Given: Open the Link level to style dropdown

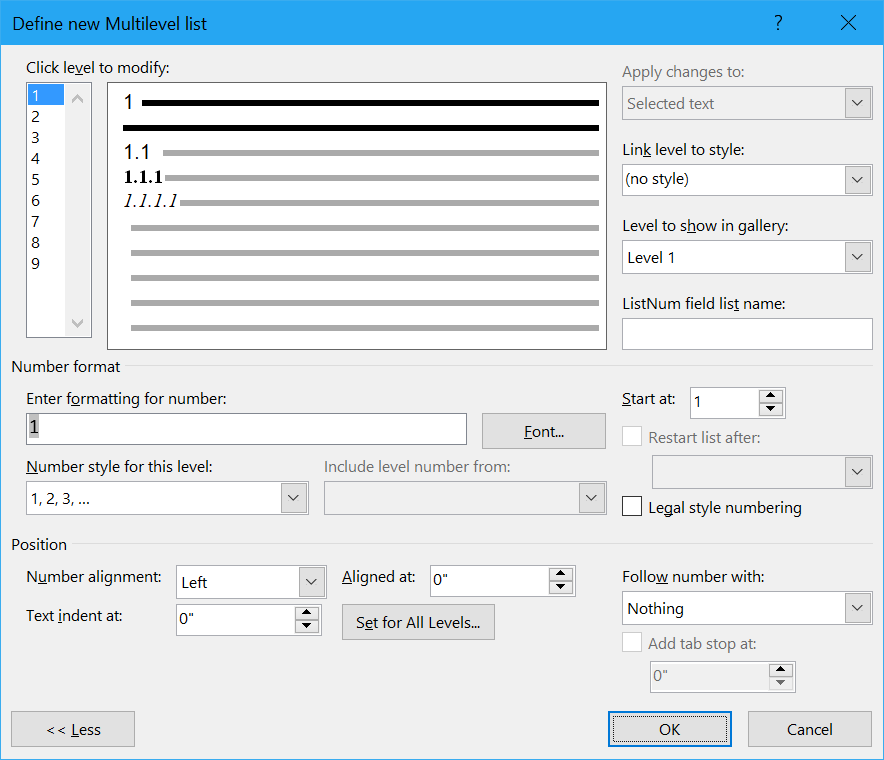Looking at the screenshot, I should tap(747, 180).
